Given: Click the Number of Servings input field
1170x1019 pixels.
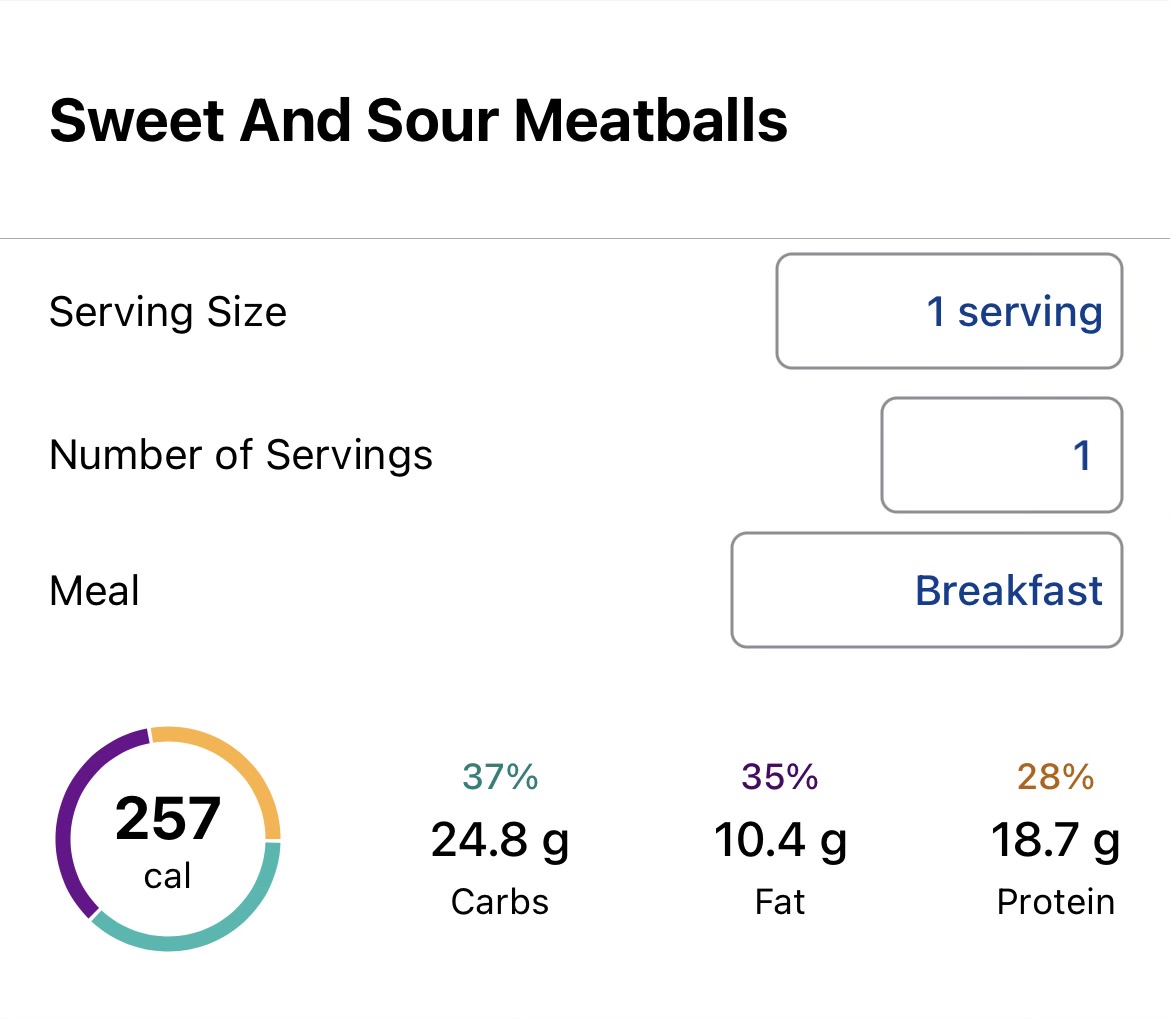Looking at the screenshot, I should (x=1001, y=455).
